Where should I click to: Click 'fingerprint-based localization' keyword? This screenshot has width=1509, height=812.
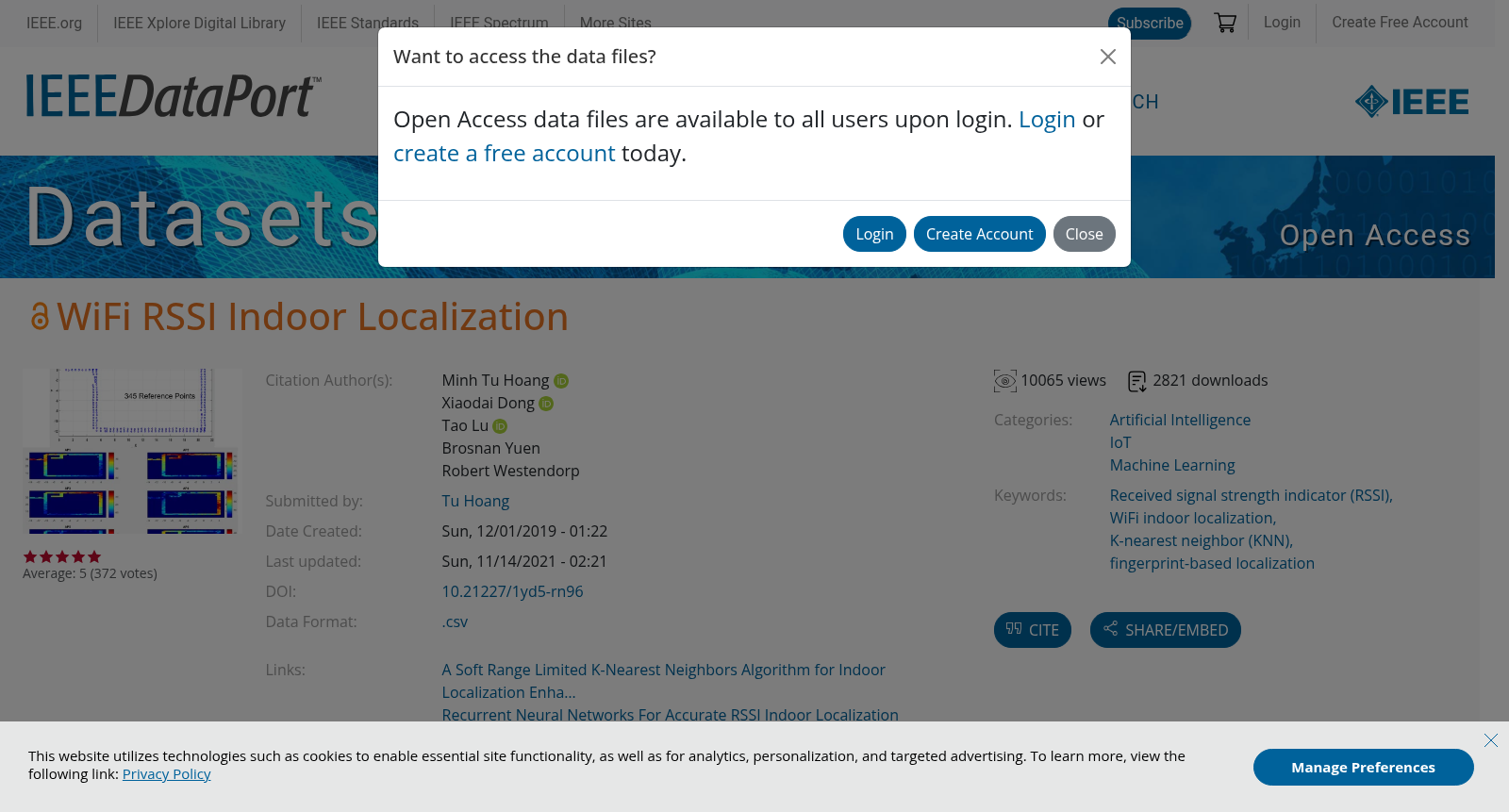[x=1212, y=564]
